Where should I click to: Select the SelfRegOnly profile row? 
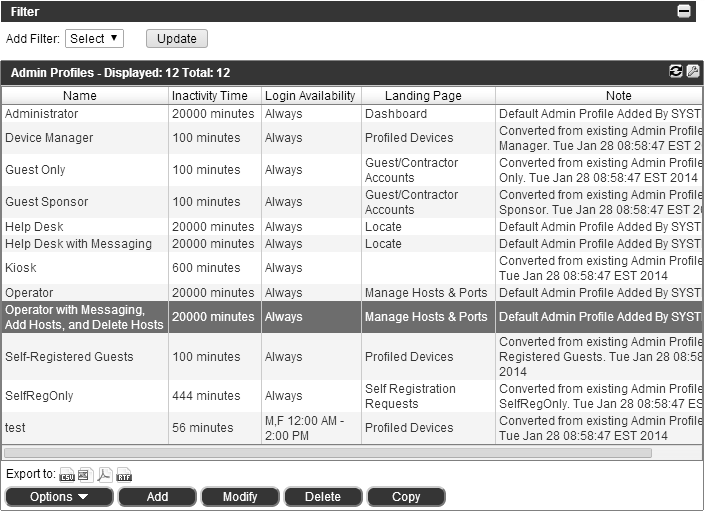pos(352,396)
